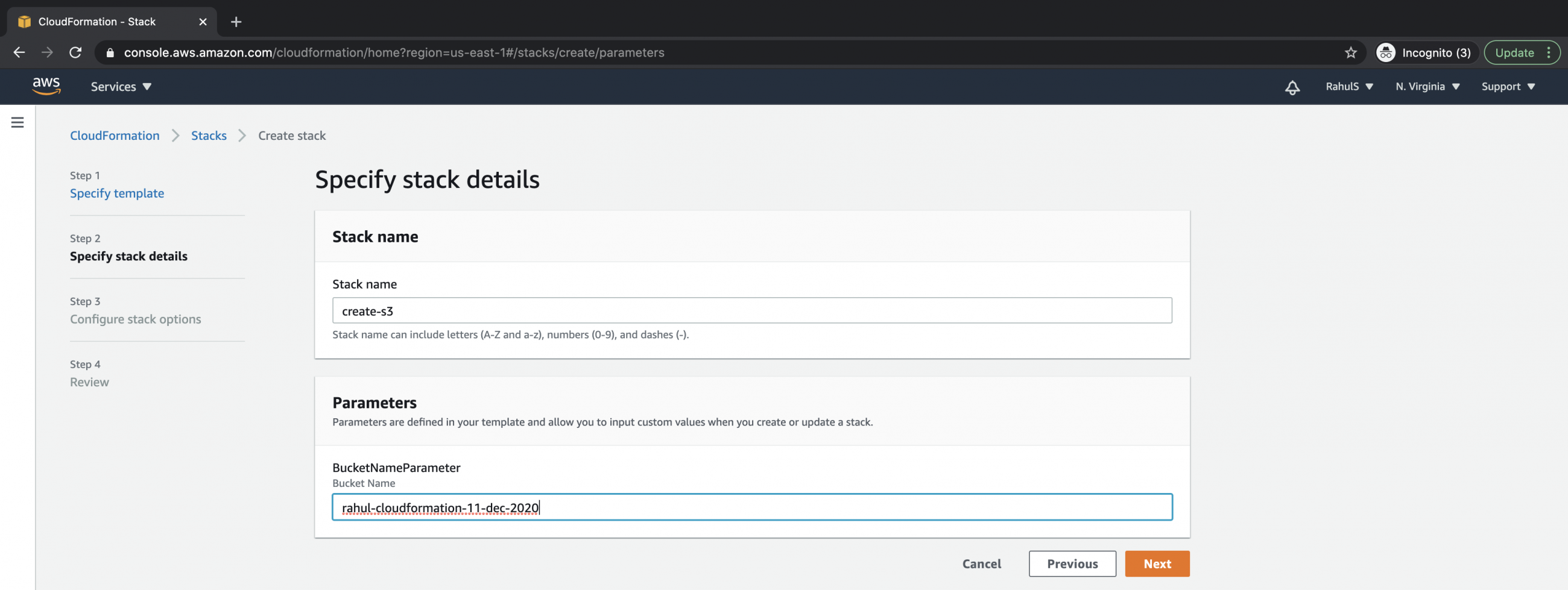Click the stack name hint about allowed characters
This screenshot has width=1568, height=590.
[510, 334]
